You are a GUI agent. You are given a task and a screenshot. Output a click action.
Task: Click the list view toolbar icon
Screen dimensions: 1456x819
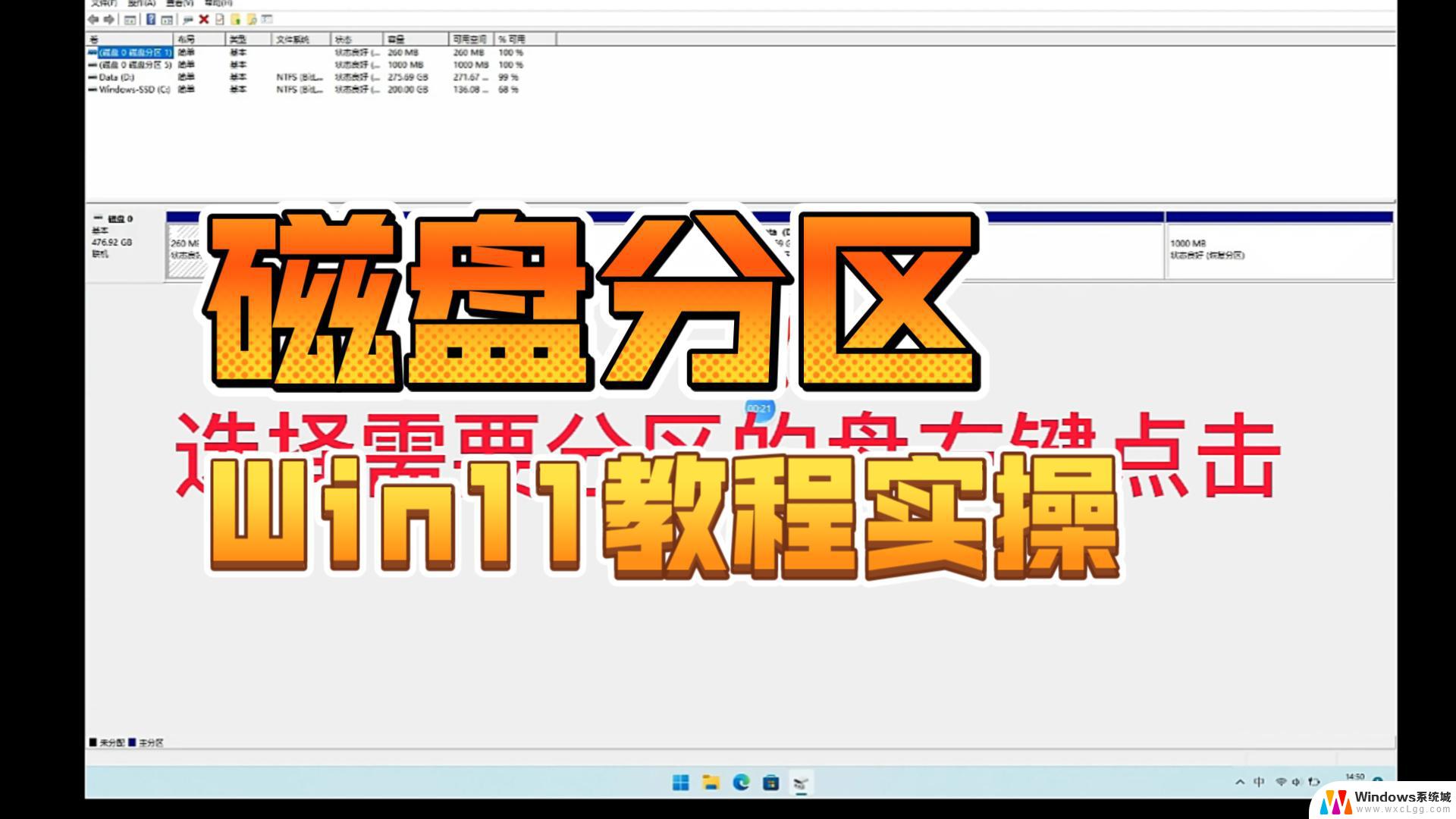267,20
